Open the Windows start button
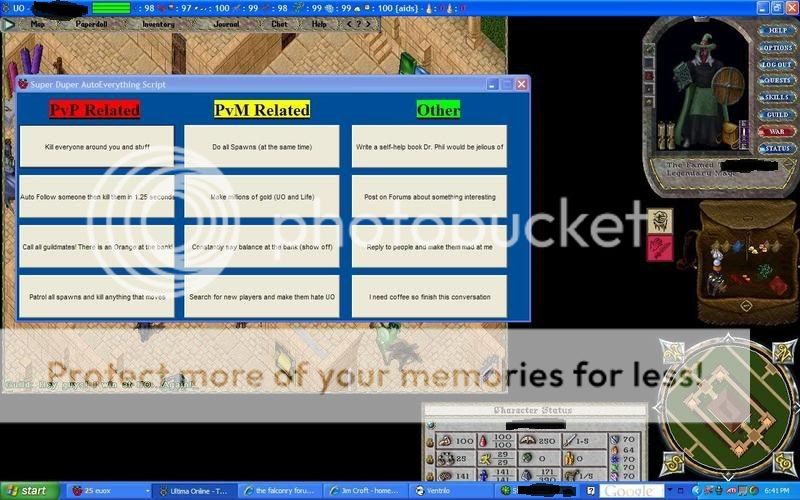Viewport: 800px width, 500px height. point(30,491)
